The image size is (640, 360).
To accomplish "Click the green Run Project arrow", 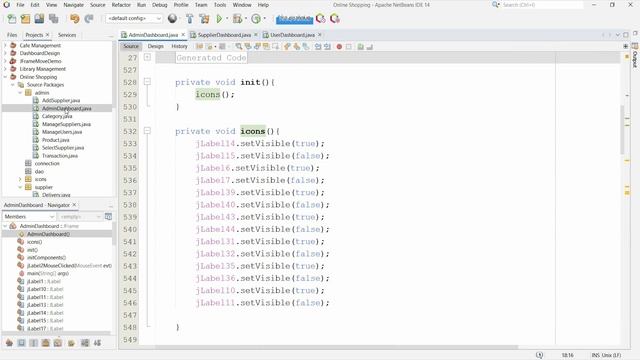I will point(219,19).
